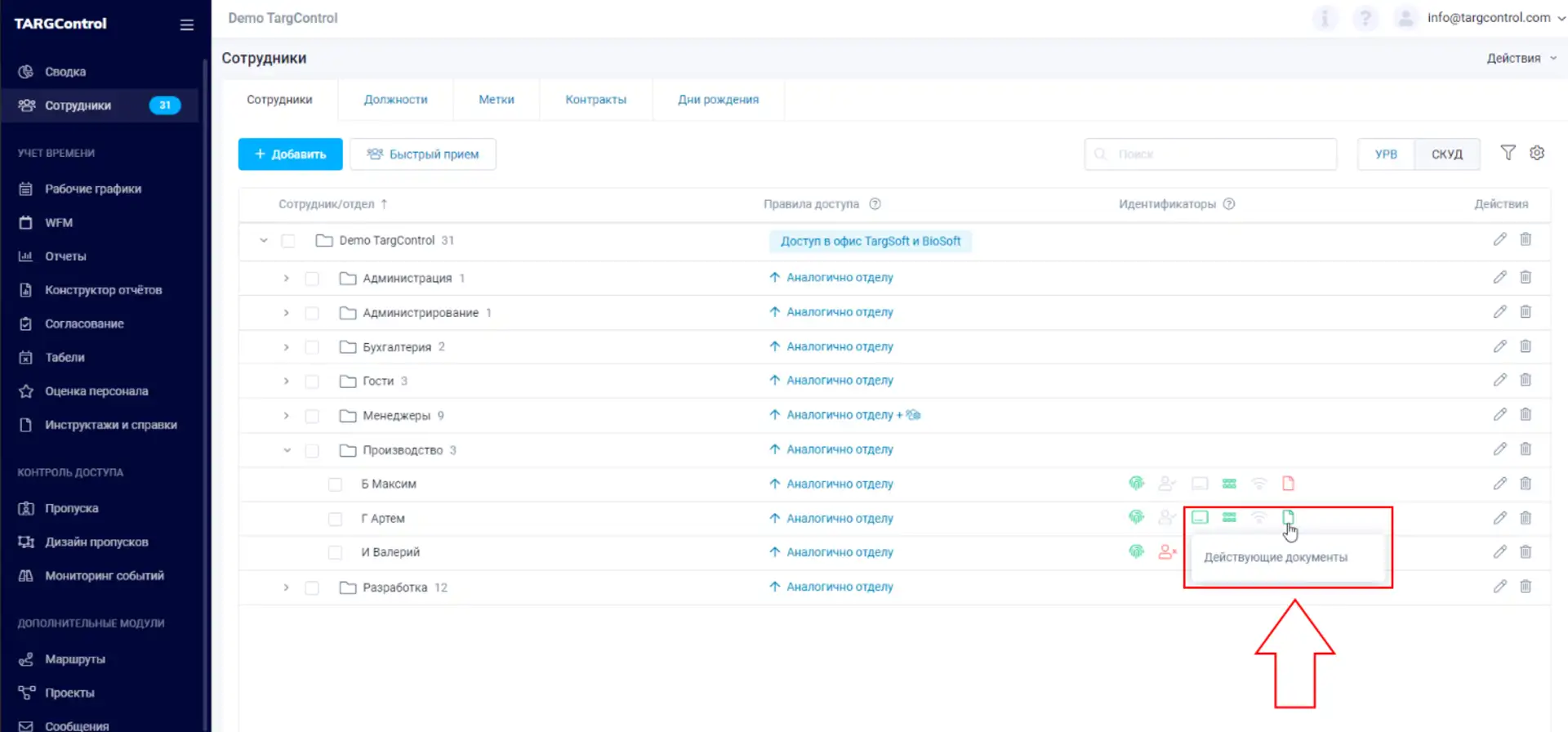
Task: Edit Demo TargControl root pencil icon
Action: tap(1499, 239)
